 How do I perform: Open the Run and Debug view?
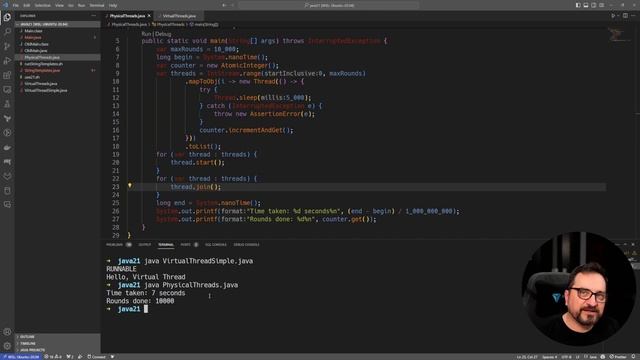[7, 61]
